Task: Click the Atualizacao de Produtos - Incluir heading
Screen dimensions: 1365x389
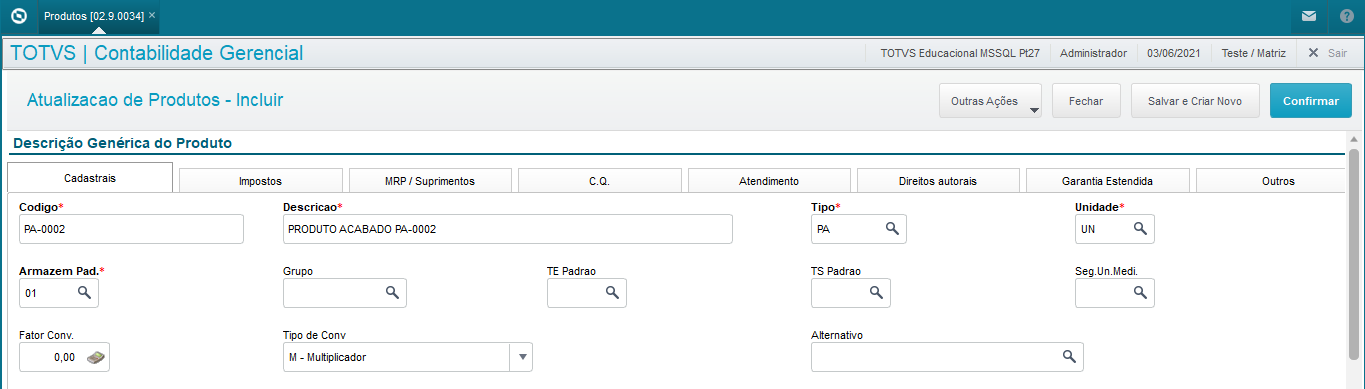Action: click(x=155, y=100)
